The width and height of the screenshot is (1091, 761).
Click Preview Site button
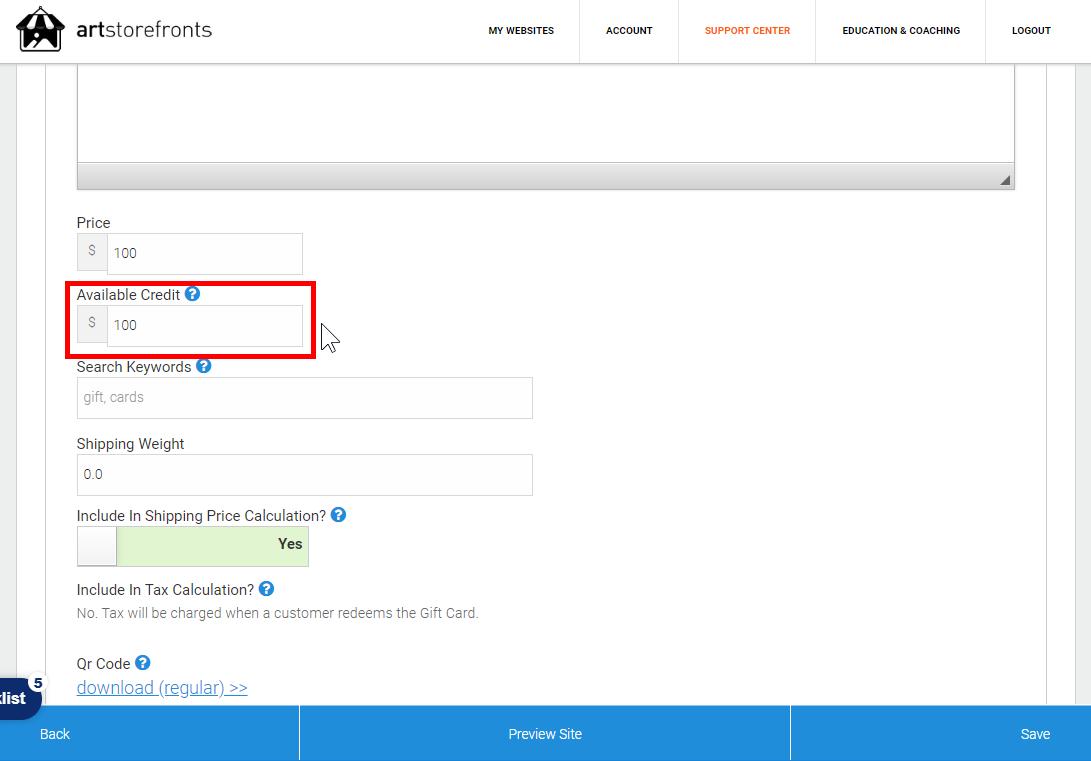545,734
